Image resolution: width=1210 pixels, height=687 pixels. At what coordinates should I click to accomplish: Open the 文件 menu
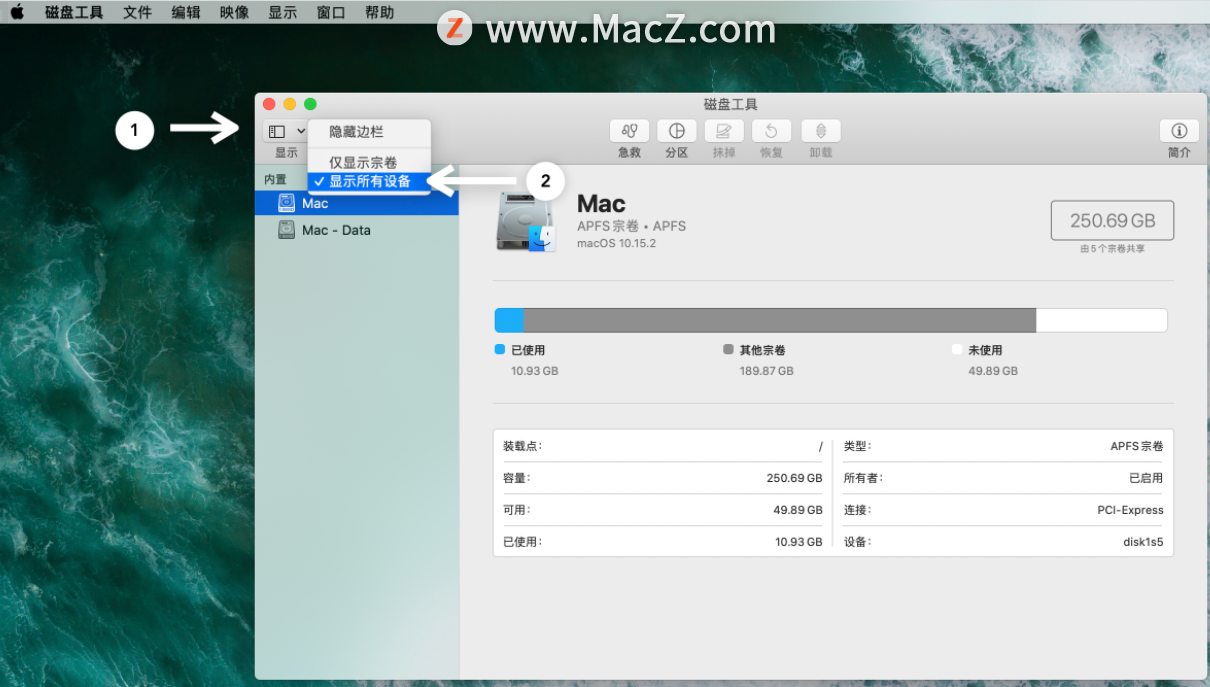[137, 12]
